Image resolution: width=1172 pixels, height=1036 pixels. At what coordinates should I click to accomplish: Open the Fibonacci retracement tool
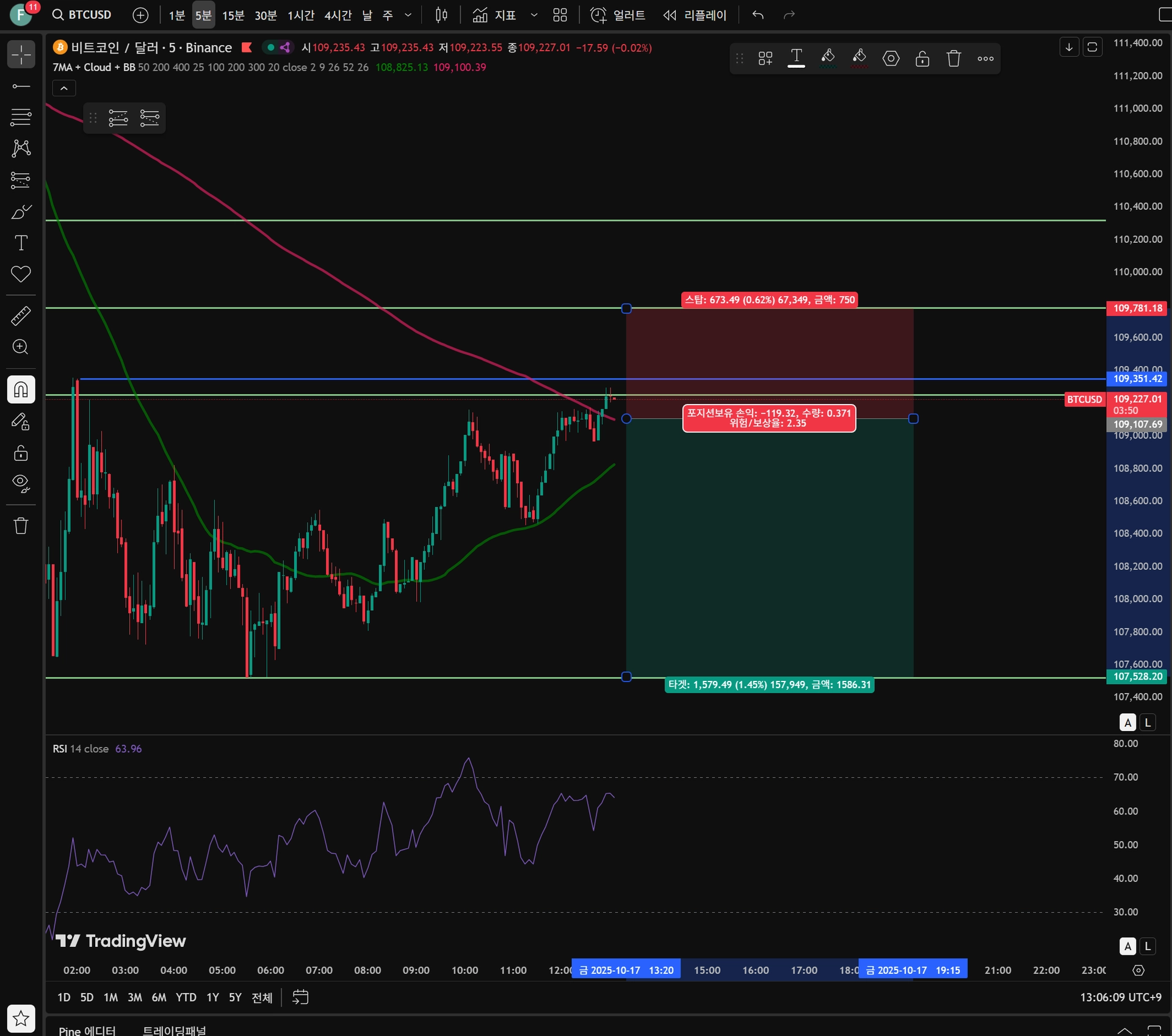[x=21, y=116]
